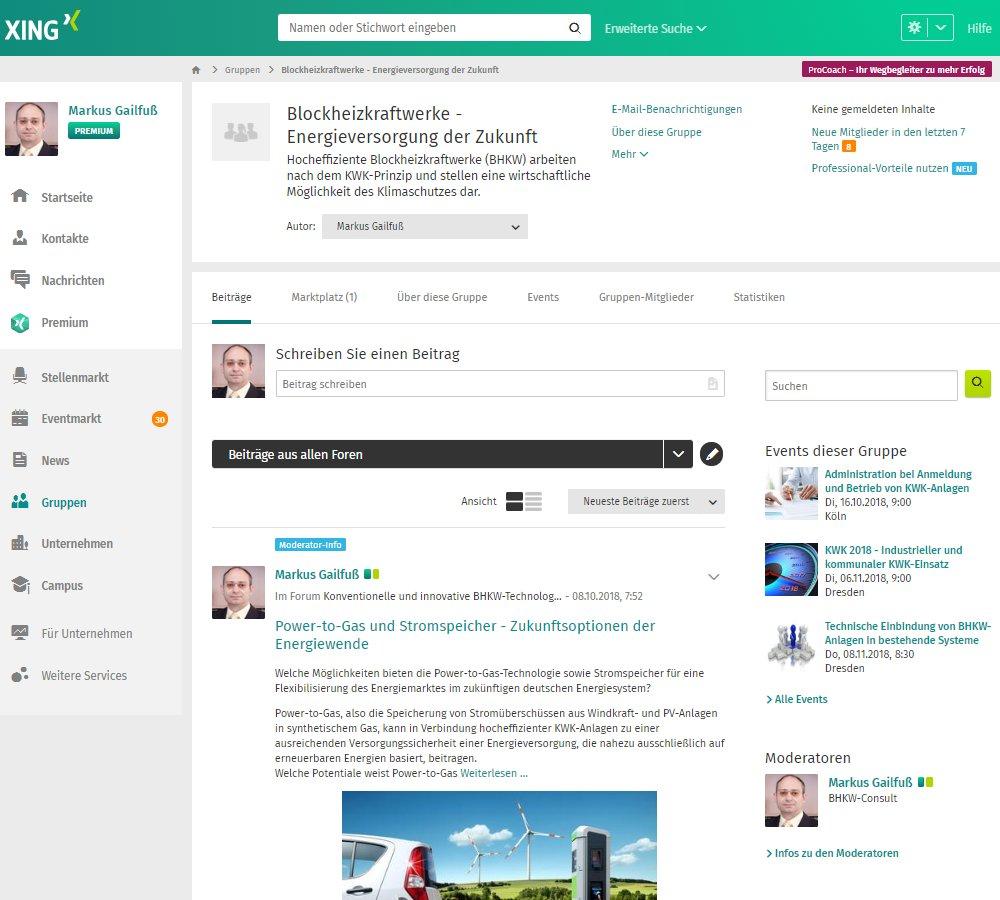Switch to the Beiträge tab
Image resolution: width=1000 pixels, height=900 pixels.
click(x=232, y=297)
